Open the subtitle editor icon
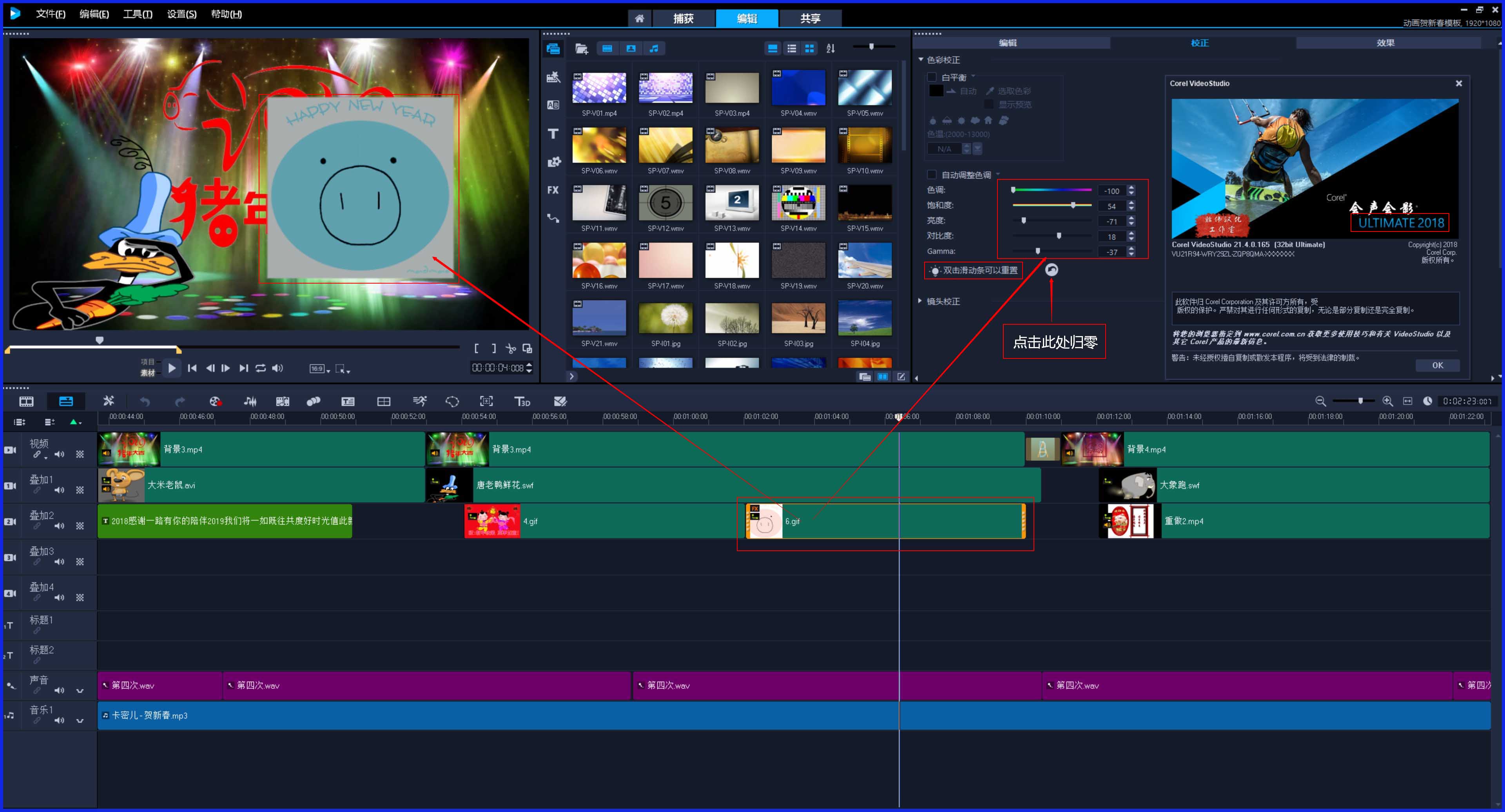Viewport: 1505px width, 812px height. (348, 401)
